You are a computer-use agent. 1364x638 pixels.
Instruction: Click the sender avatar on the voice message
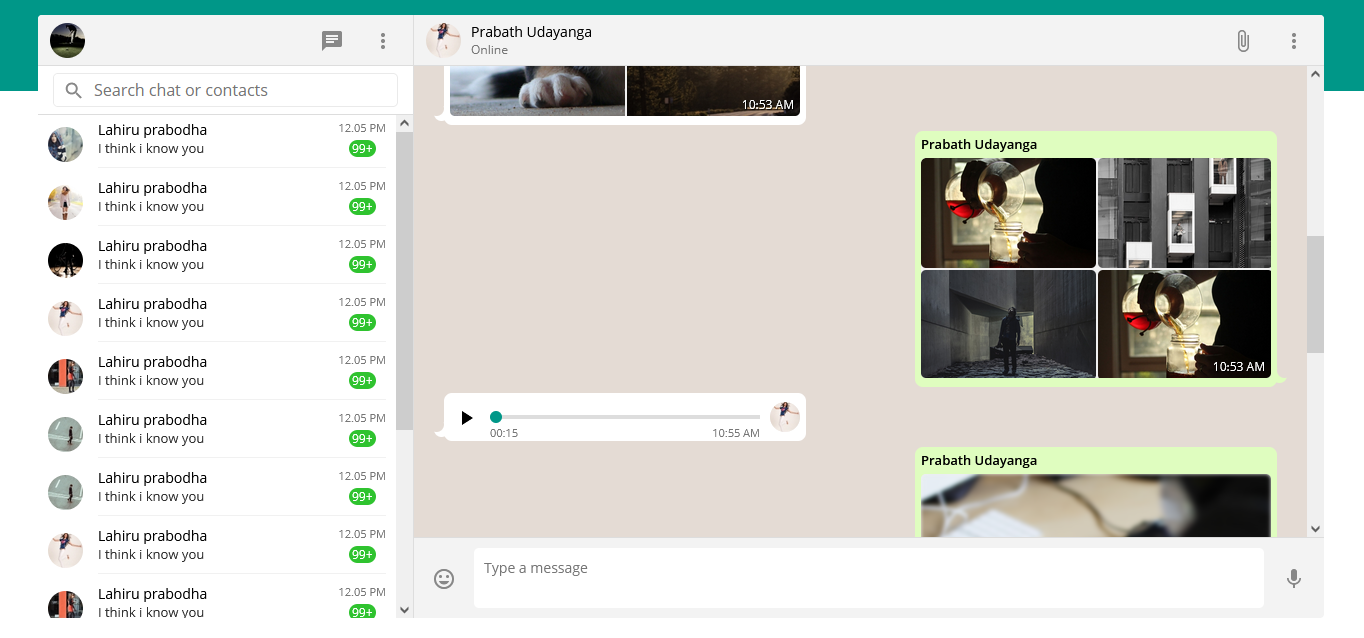click(x=785, y=417)
